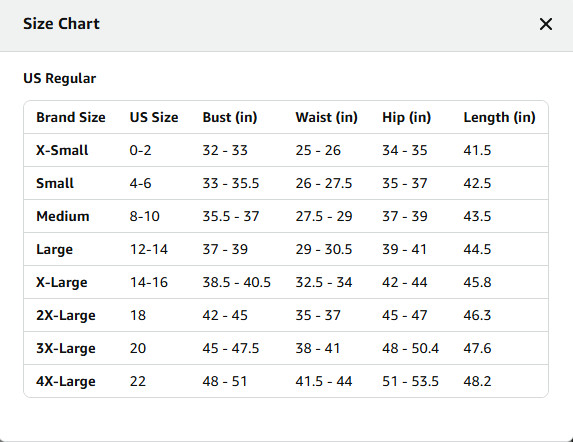Select the 2X-Large row label

coord(66,315)
